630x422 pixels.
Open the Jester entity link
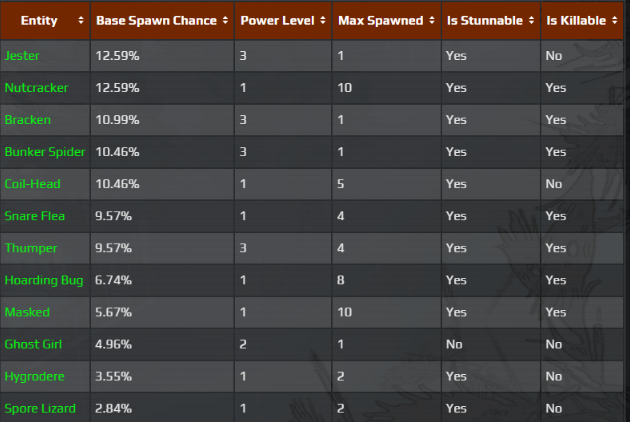click(x=22, y=56)
